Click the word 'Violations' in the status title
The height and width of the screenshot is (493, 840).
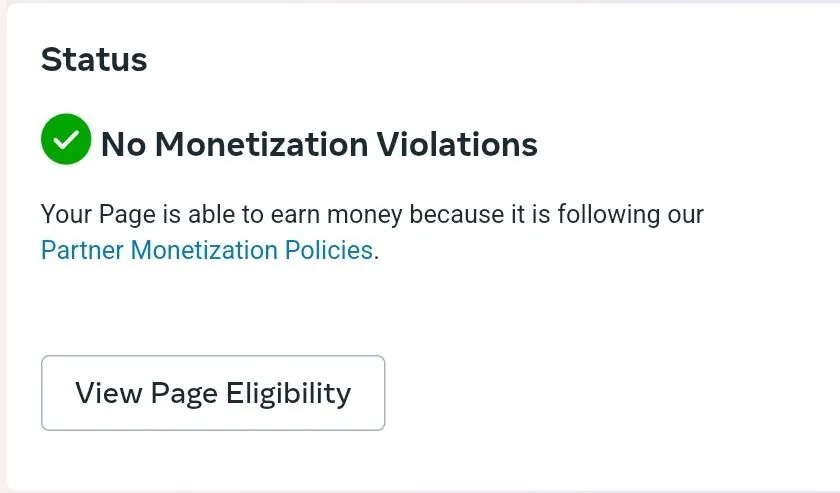456,144
